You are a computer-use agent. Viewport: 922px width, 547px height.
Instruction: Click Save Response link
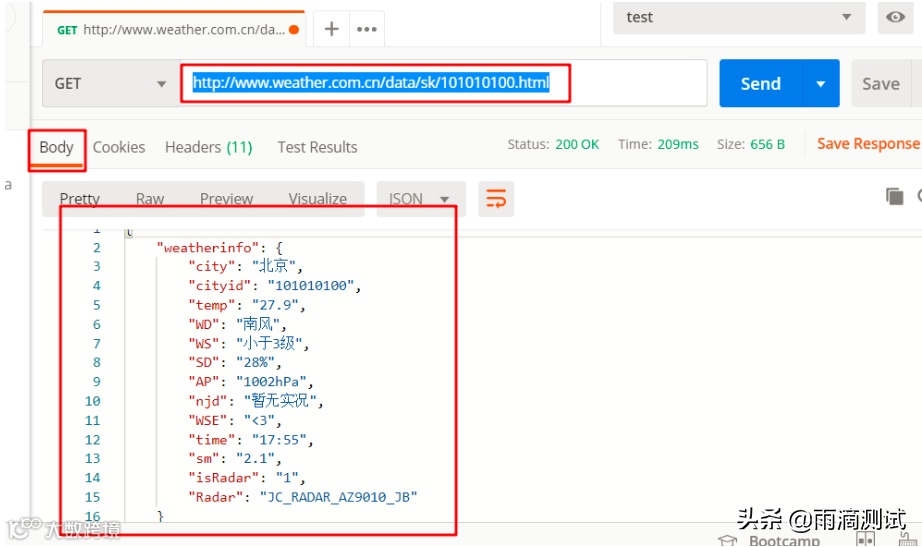tap(868, 144)
